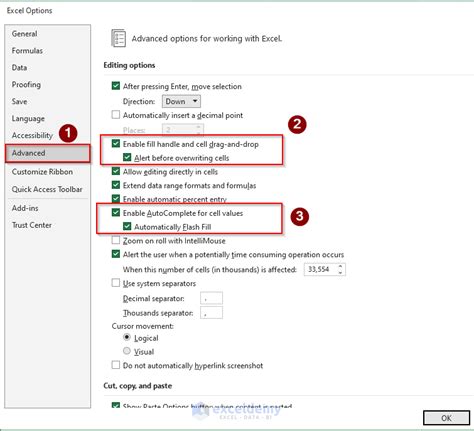The width and height of the screenshot is (474, 431).
Task: Go to the Add-ins category
Action: (x=25, y=208)
